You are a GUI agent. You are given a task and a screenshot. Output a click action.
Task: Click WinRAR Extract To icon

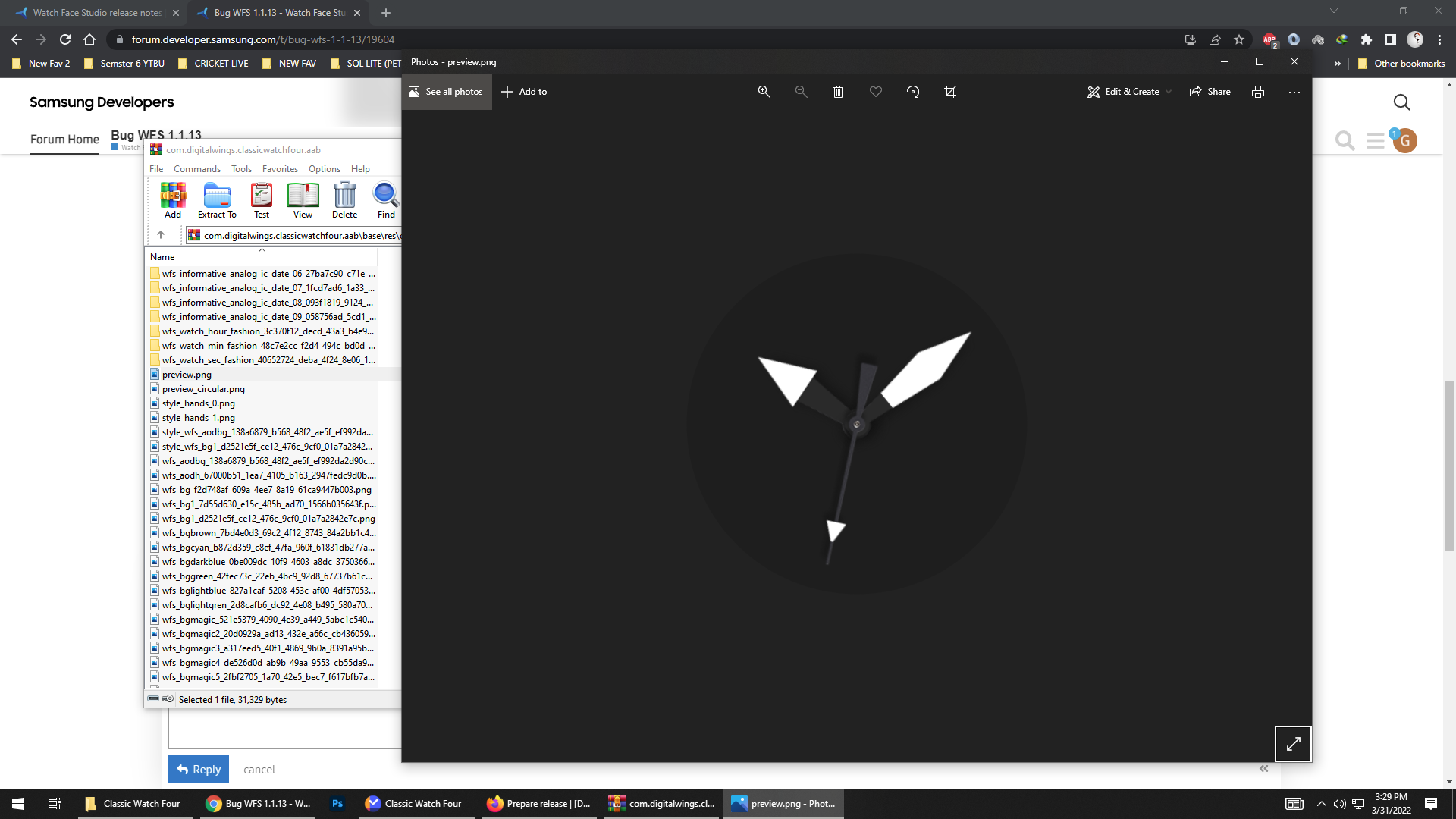click(x=217, y=201)
